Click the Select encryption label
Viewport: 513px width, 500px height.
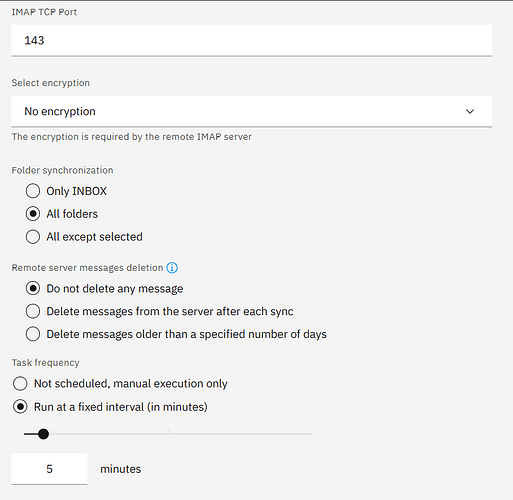(x=51, y=83)
